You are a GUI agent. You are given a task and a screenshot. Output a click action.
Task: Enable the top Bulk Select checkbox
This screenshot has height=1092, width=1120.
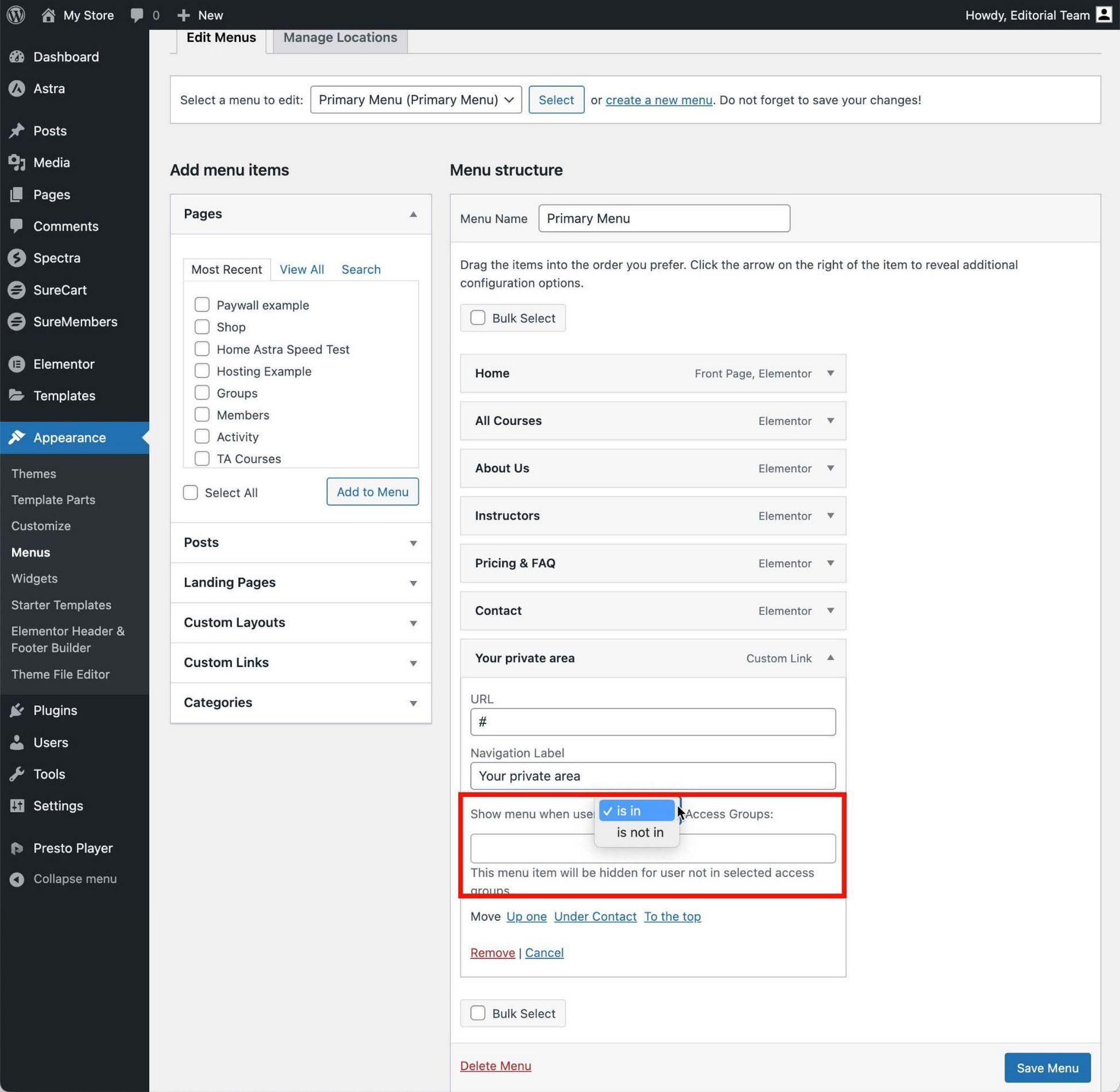point(478,318)
